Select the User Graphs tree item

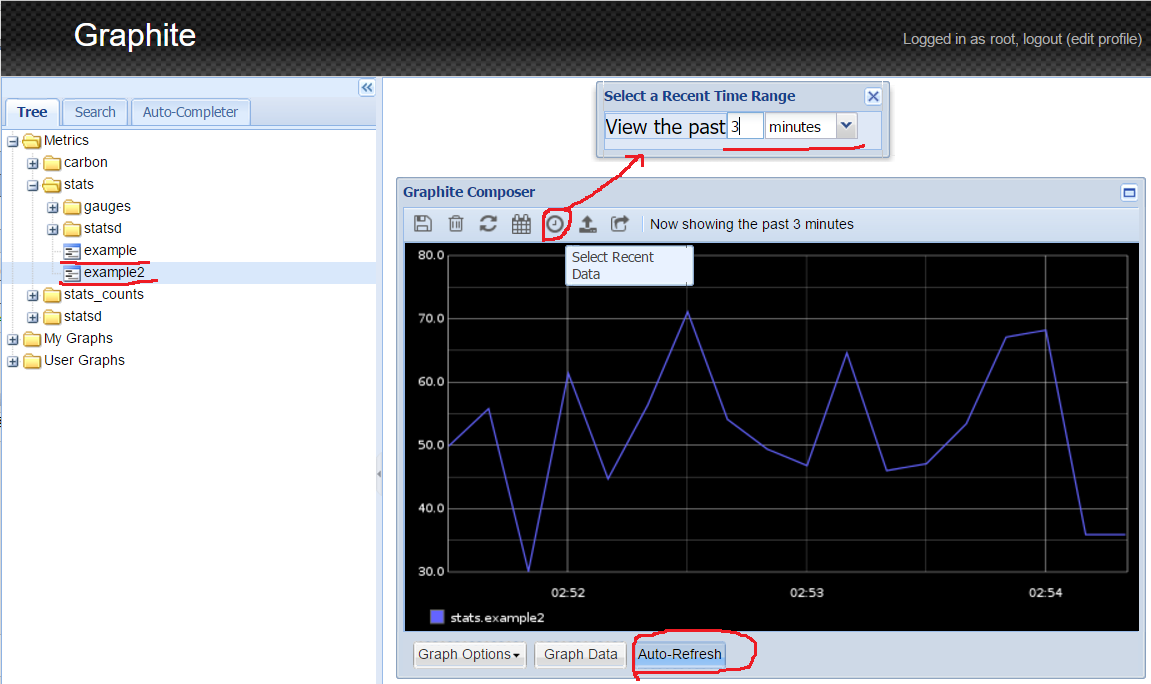(84, 360)
